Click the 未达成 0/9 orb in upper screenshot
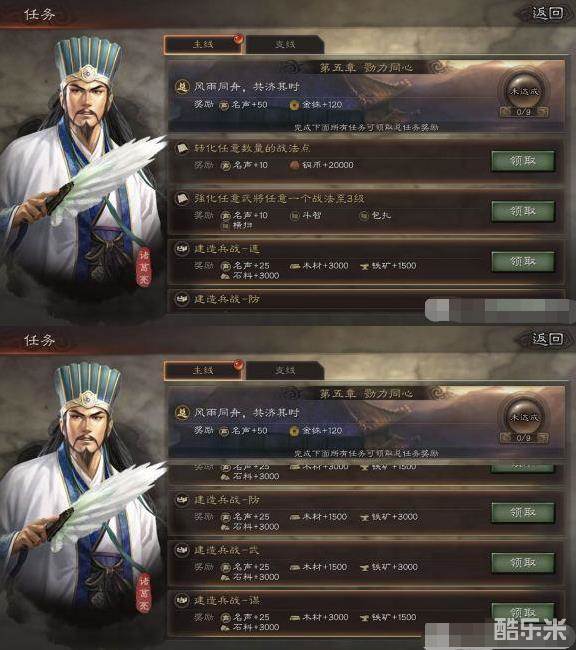The image size is (576, 650). pyautogui.click(x=524, y=95)
